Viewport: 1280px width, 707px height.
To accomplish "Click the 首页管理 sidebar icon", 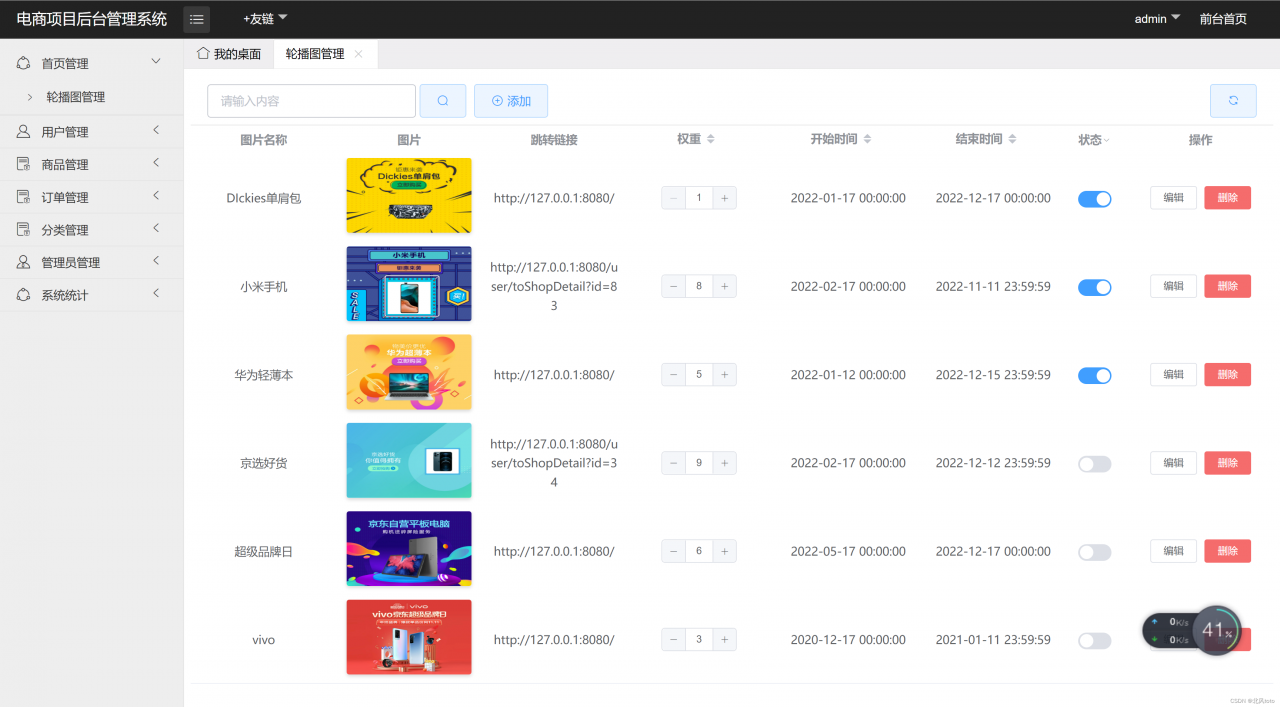I will (24, 63).
